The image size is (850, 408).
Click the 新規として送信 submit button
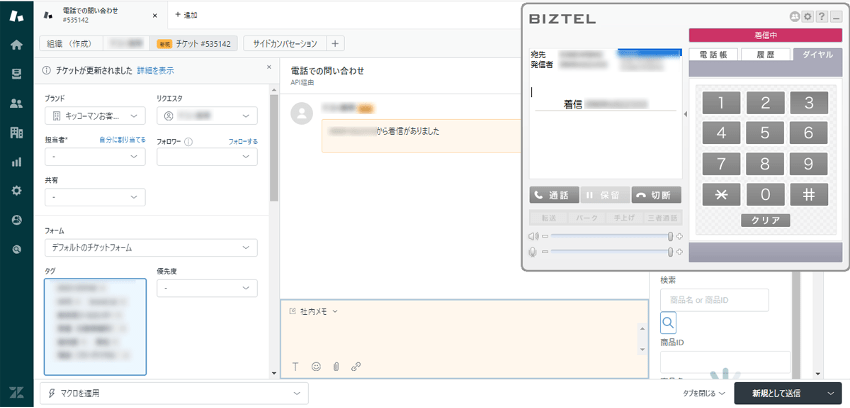point(779,394)
